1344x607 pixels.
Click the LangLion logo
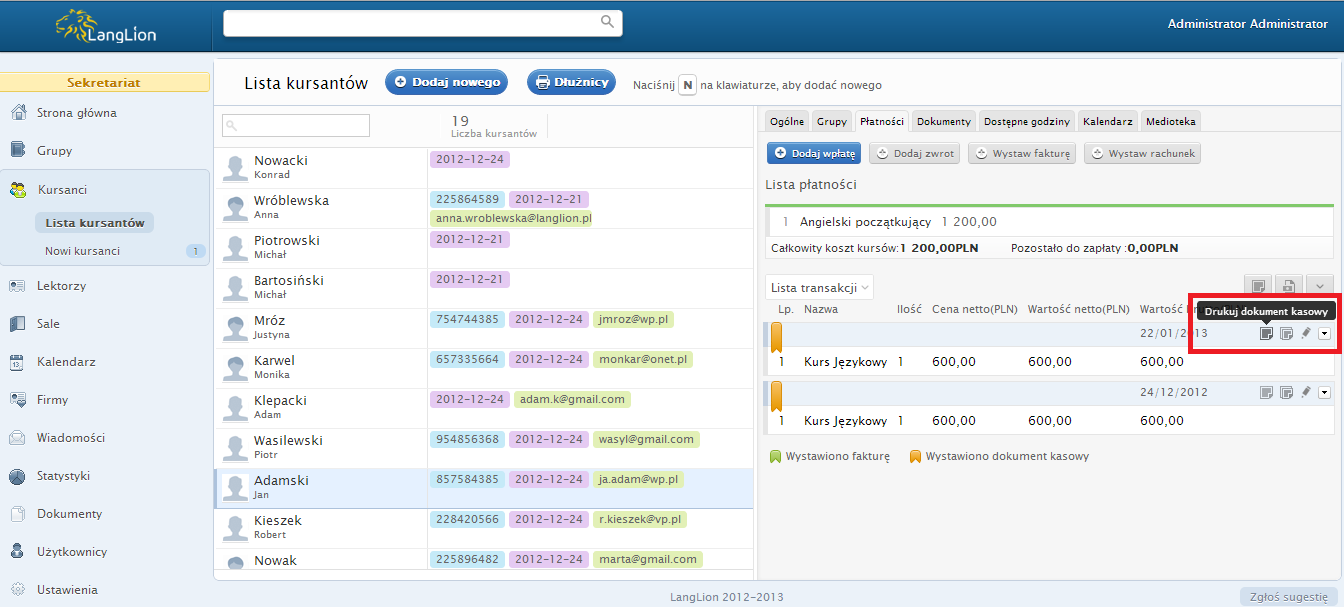105,27
